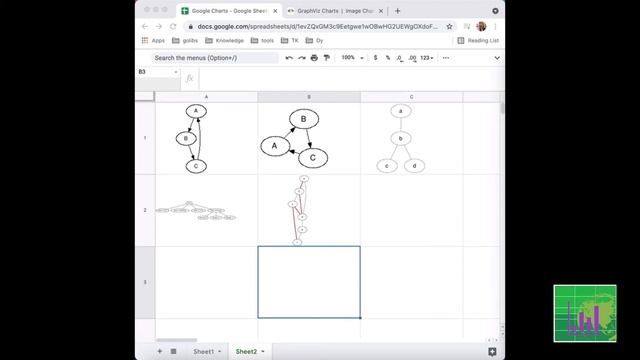Select the Google Charts - Google Sheets tab

click(x=229, y=11)
